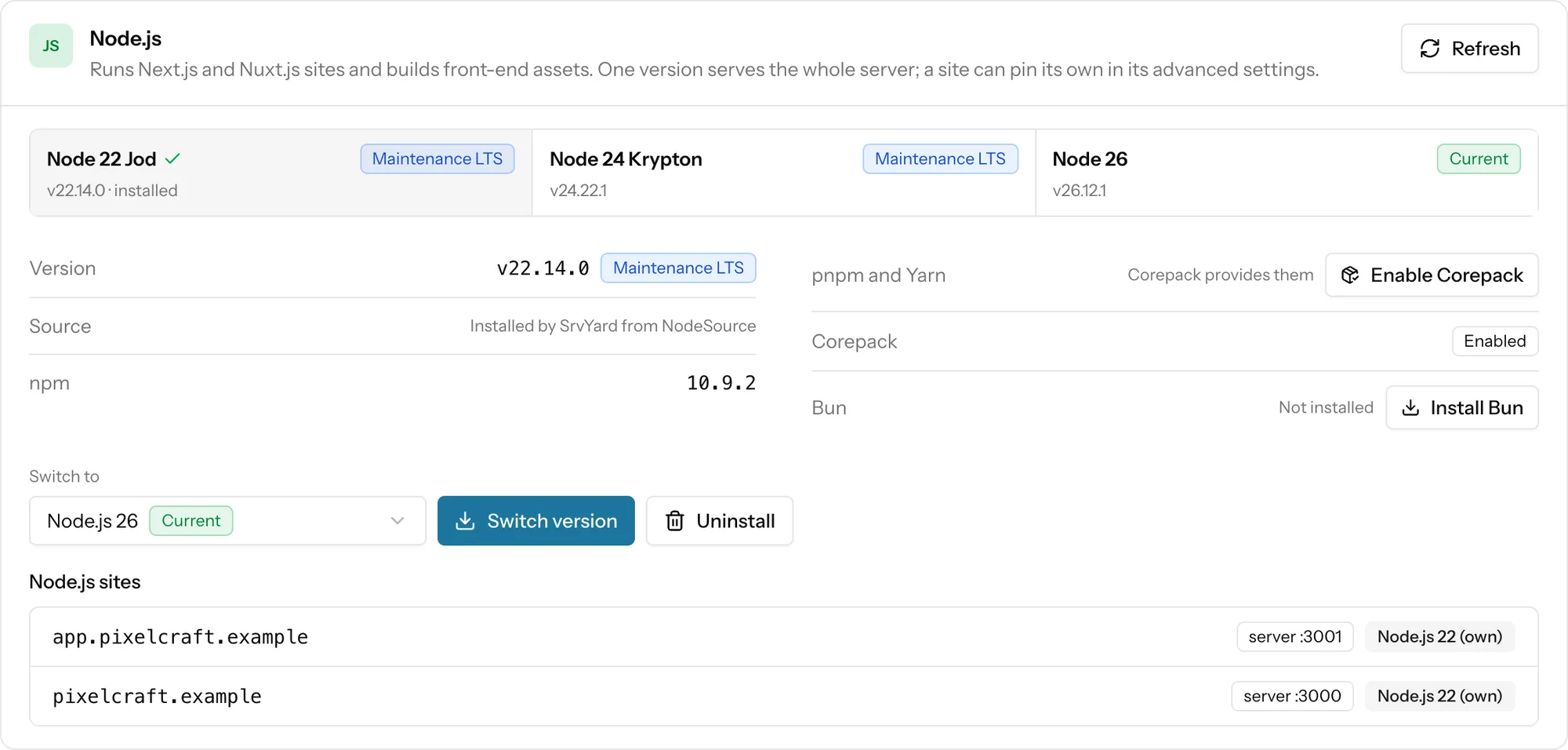1568x750 pixels.
Task: Select the Node 24 Krypton version tab
Action: pos(784,173)
